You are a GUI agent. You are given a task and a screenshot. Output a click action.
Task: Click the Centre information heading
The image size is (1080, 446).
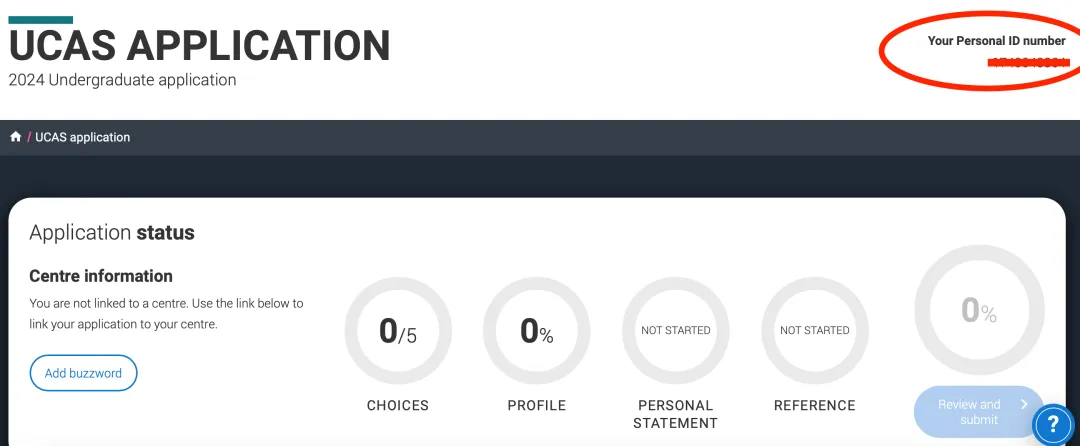(101, 276)
